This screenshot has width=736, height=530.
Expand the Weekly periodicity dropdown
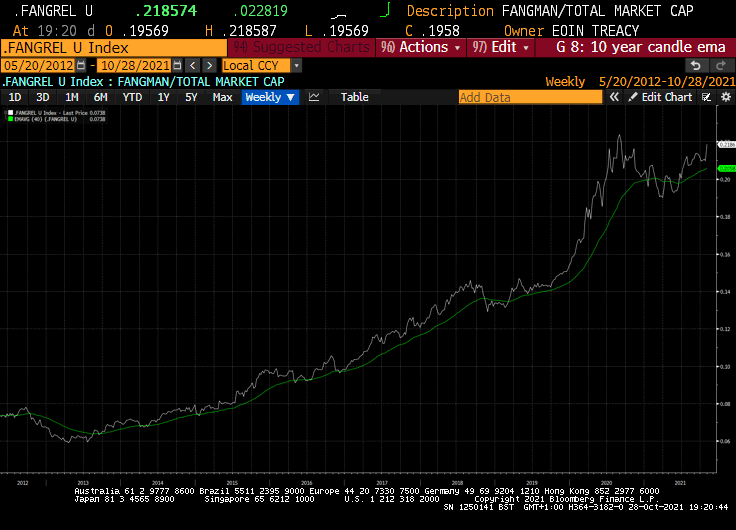click(271, 97)
